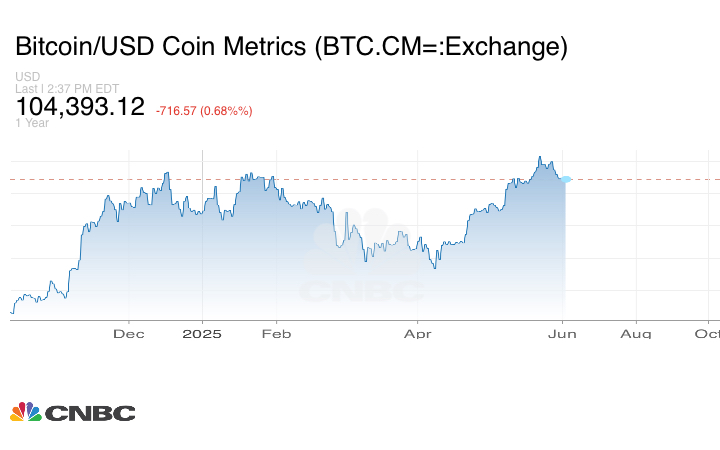Click the CNBC peacock logo icon
The width and height of the screenshot is (720, 450).
click(x=25, y=412)
